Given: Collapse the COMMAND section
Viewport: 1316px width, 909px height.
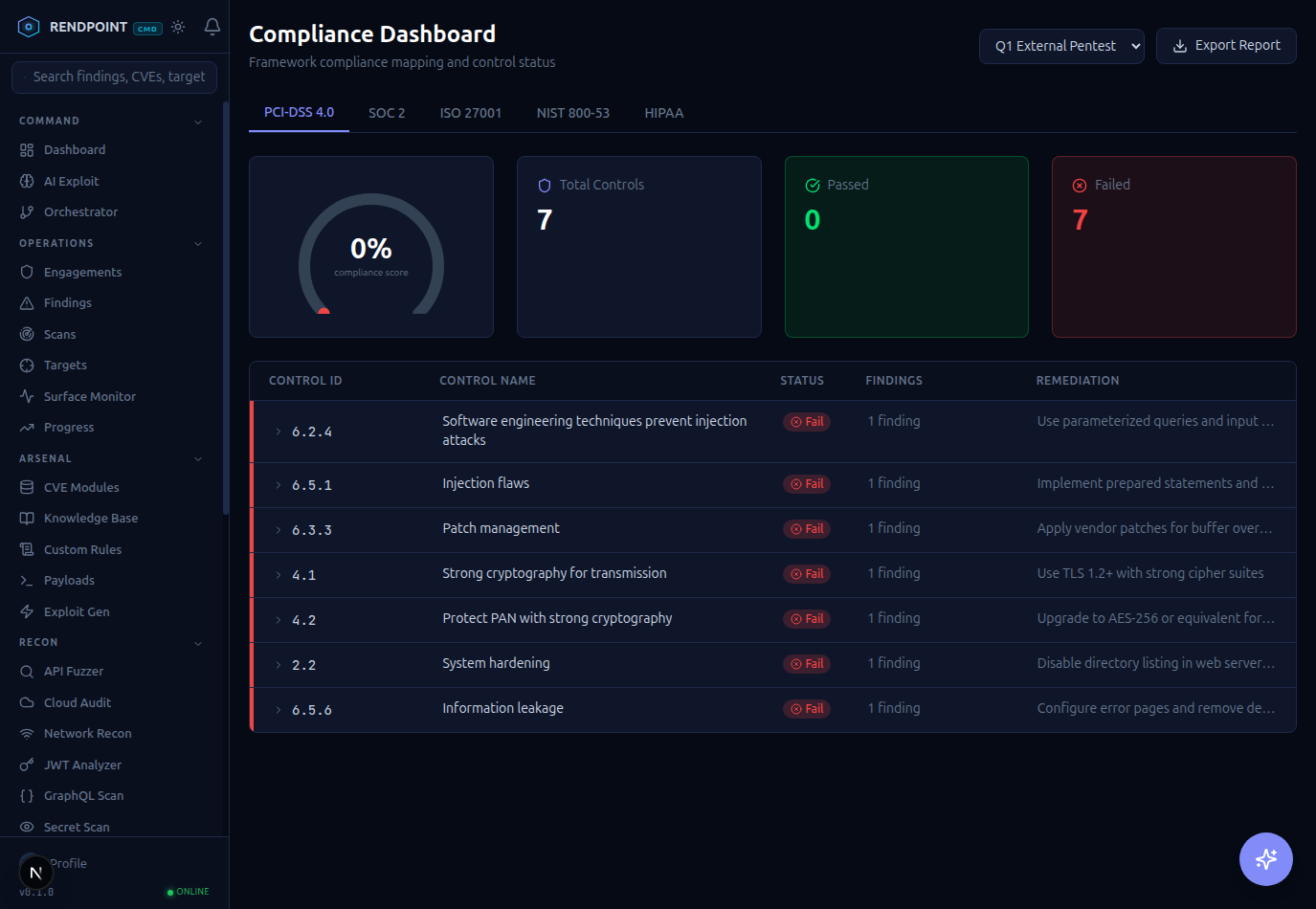Looking at the screenshot, I should (198, 121).
